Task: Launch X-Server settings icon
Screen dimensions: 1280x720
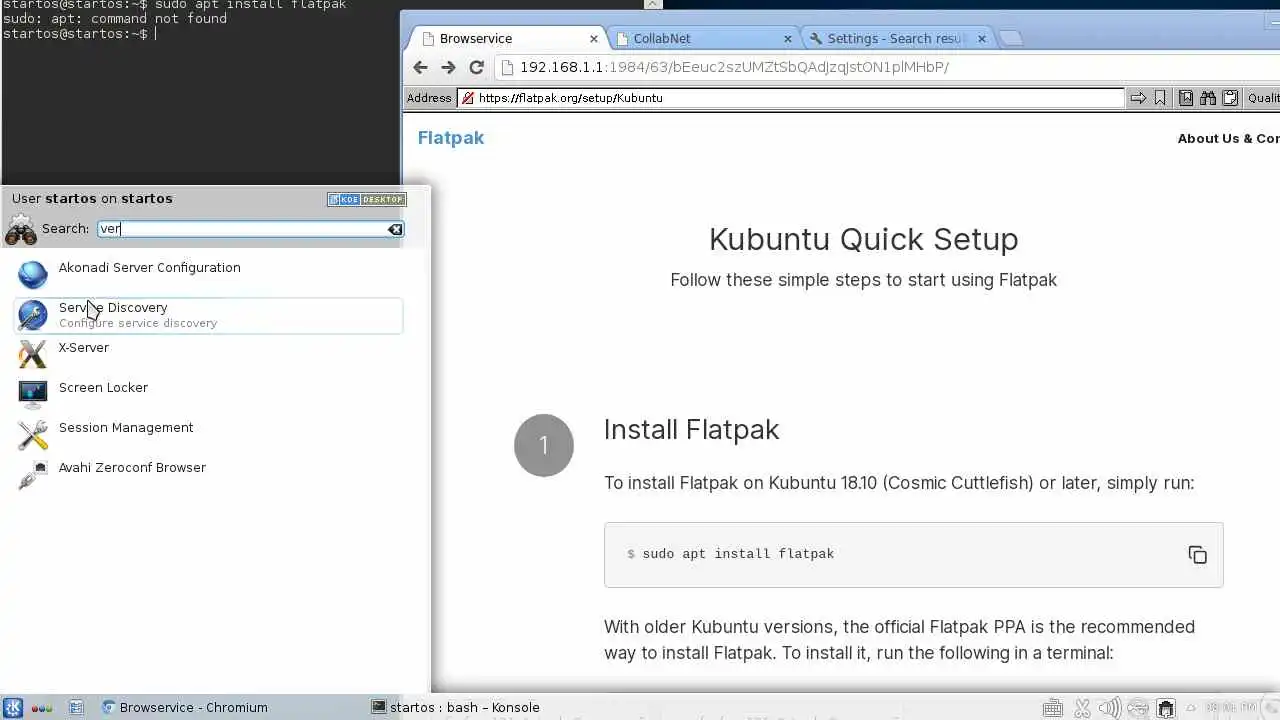Action: click(32, 355)
